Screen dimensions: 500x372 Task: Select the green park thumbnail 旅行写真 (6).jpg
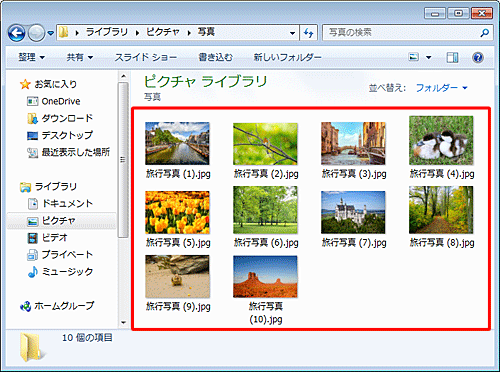265,210
